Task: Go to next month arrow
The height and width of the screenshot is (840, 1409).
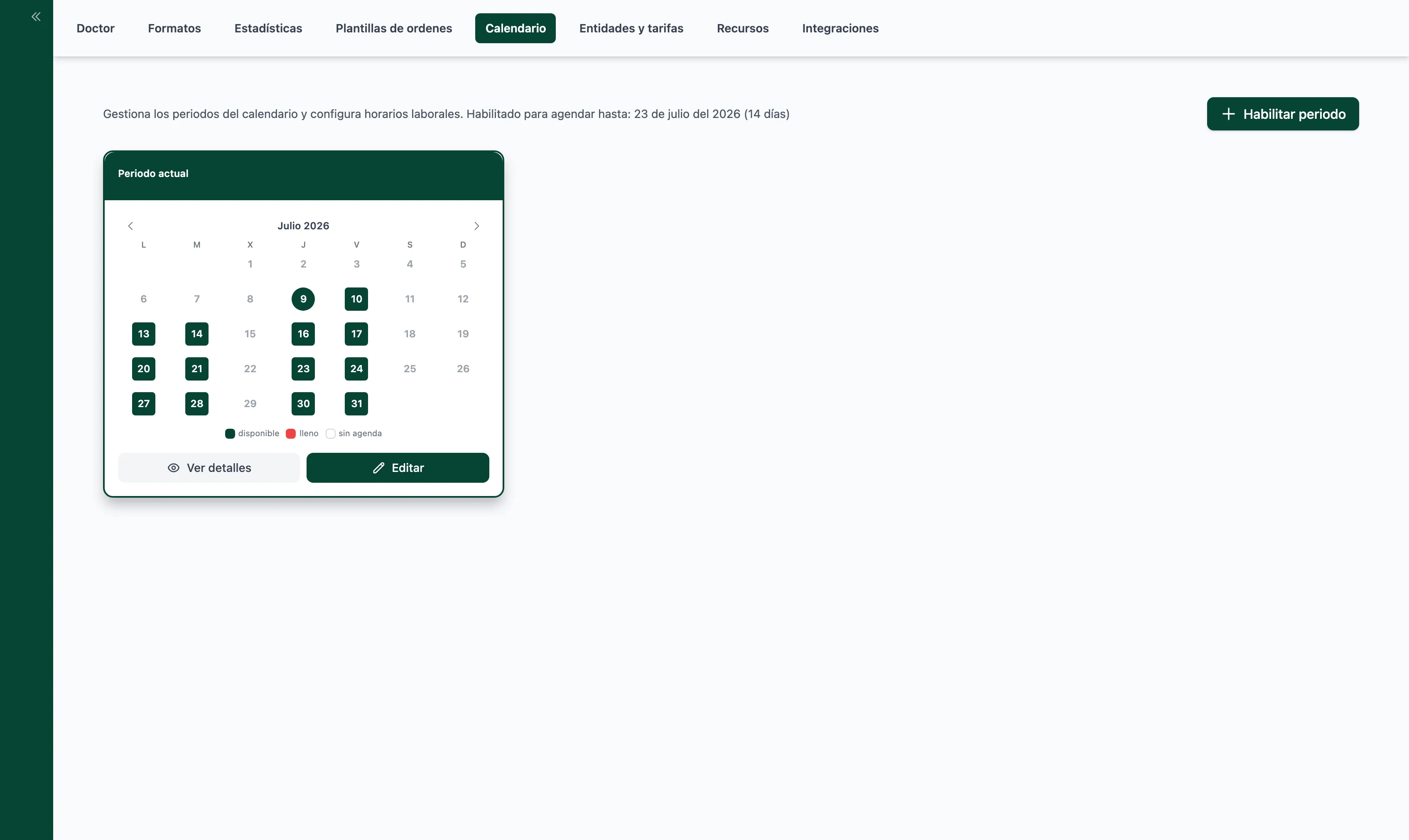Action: point(476,226)
